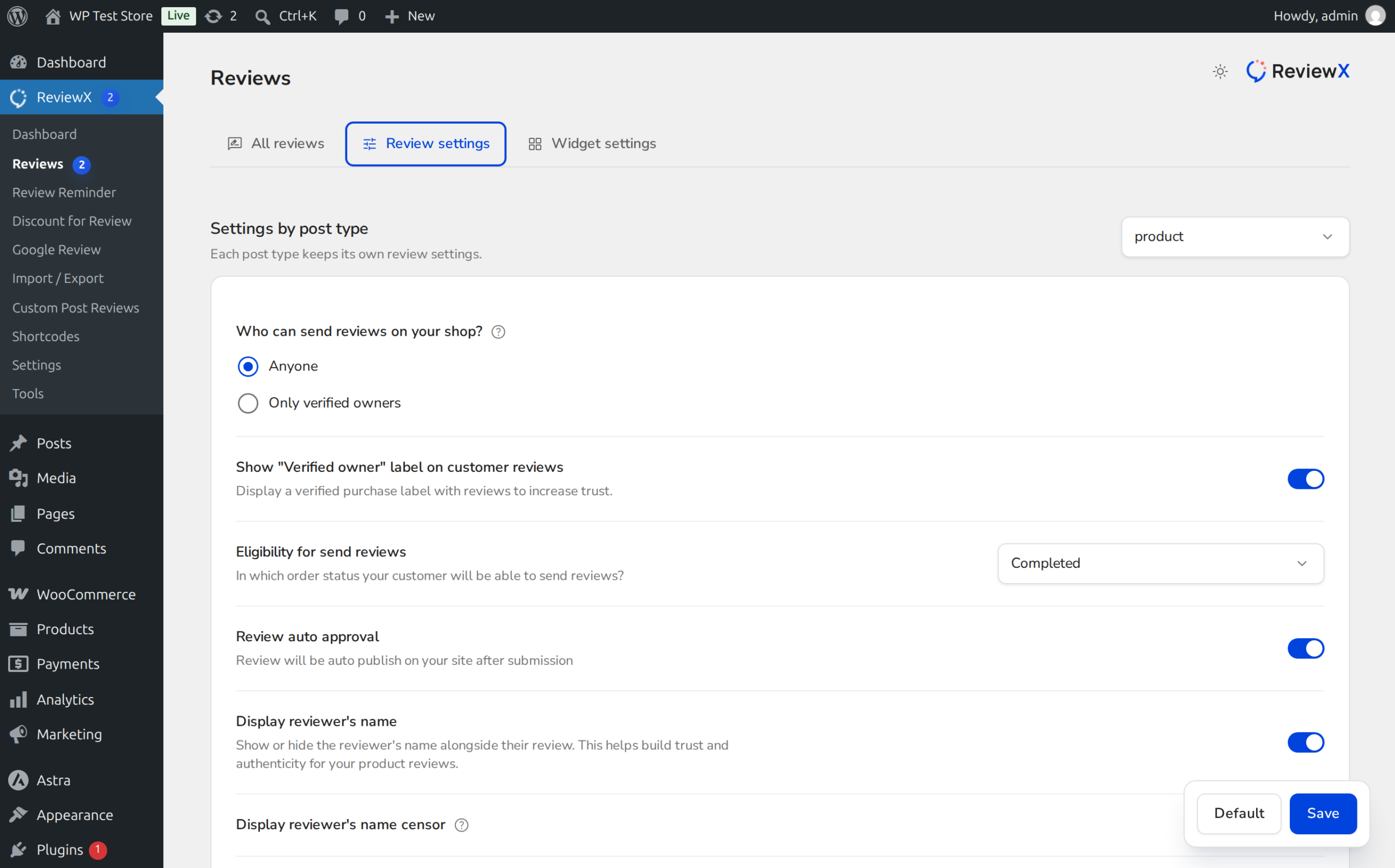Click the help icon beside 'Who can send reviews'
The height and width of the screenshot is (868, 1395).
click(498, 332)
